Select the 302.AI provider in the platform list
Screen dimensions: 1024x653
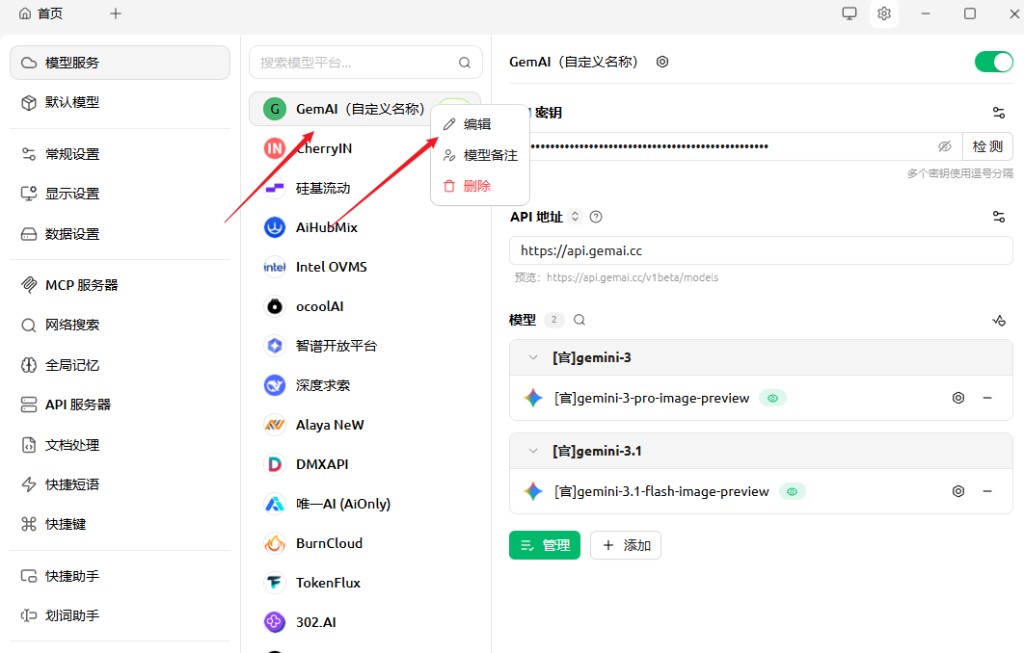coord(316,622)
